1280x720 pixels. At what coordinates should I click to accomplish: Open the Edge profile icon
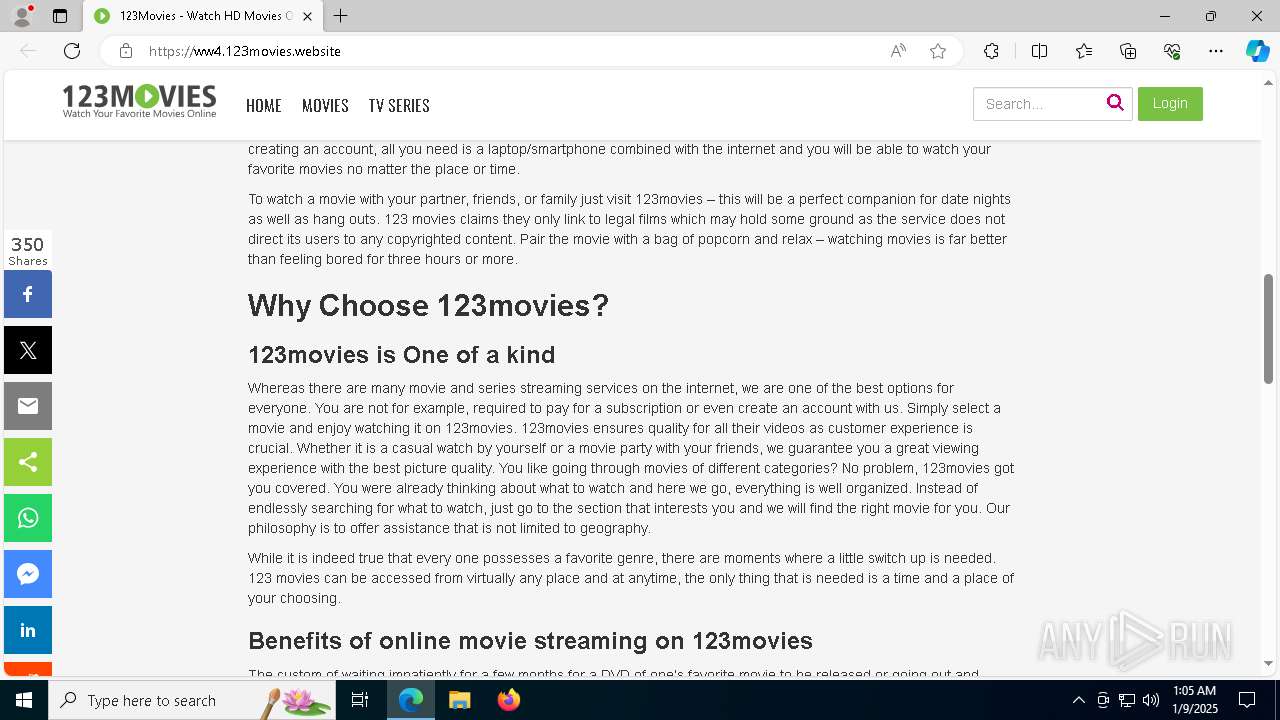point(21,16)
